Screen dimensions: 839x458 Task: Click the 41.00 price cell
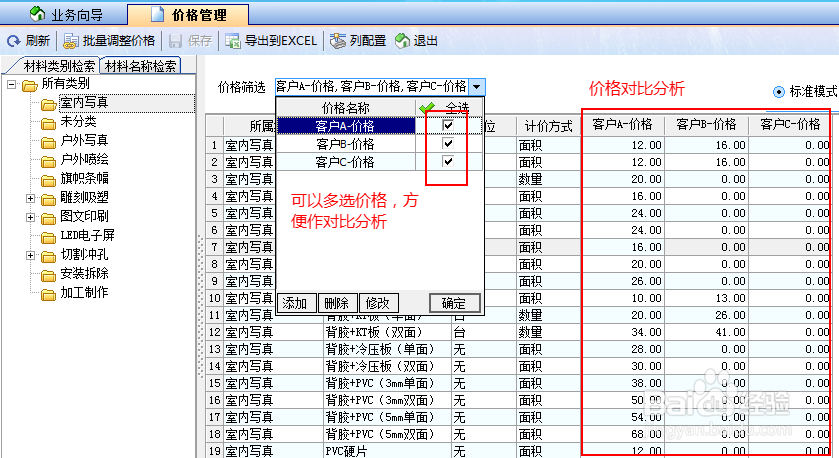point(706,332)
